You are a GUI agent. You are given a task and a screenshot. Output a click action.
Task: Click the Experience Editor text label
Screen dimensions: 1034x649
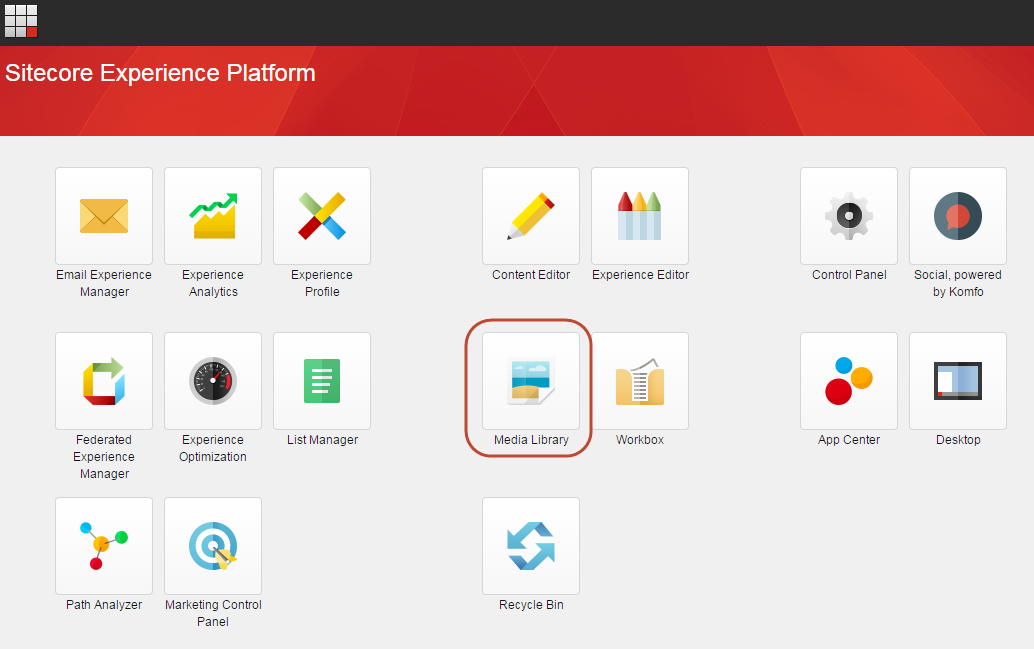tap(640, 275)
